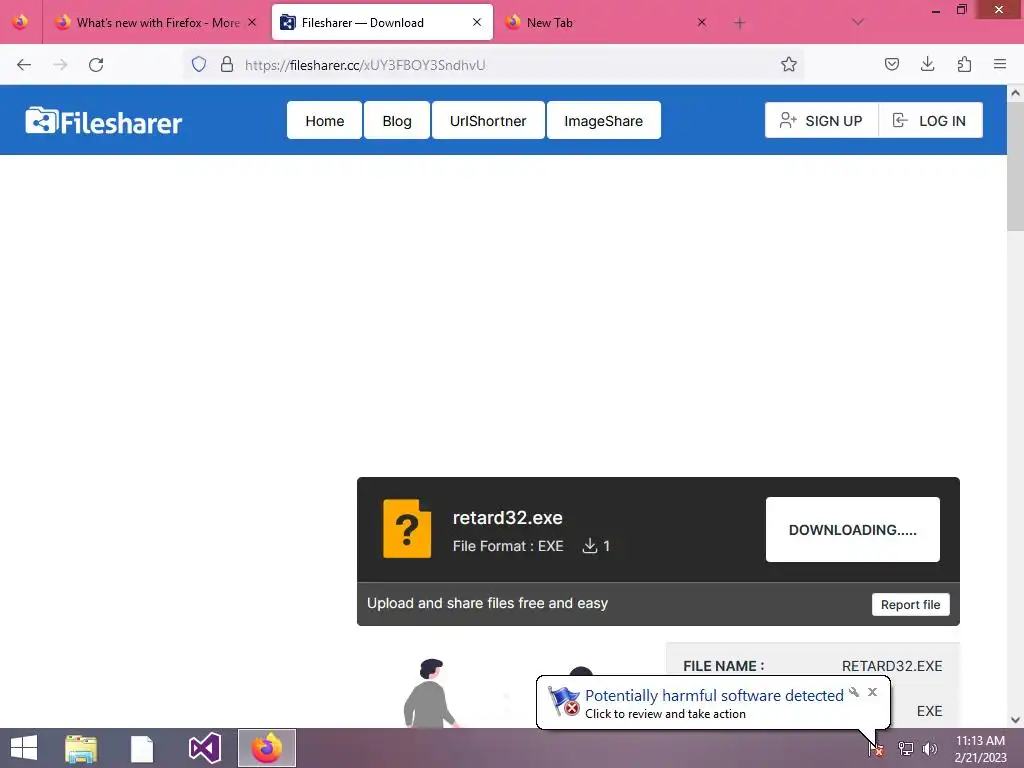Click the FILE NAME : label
This screenshot has height=768, width=1024.
(x=724, y=666)
